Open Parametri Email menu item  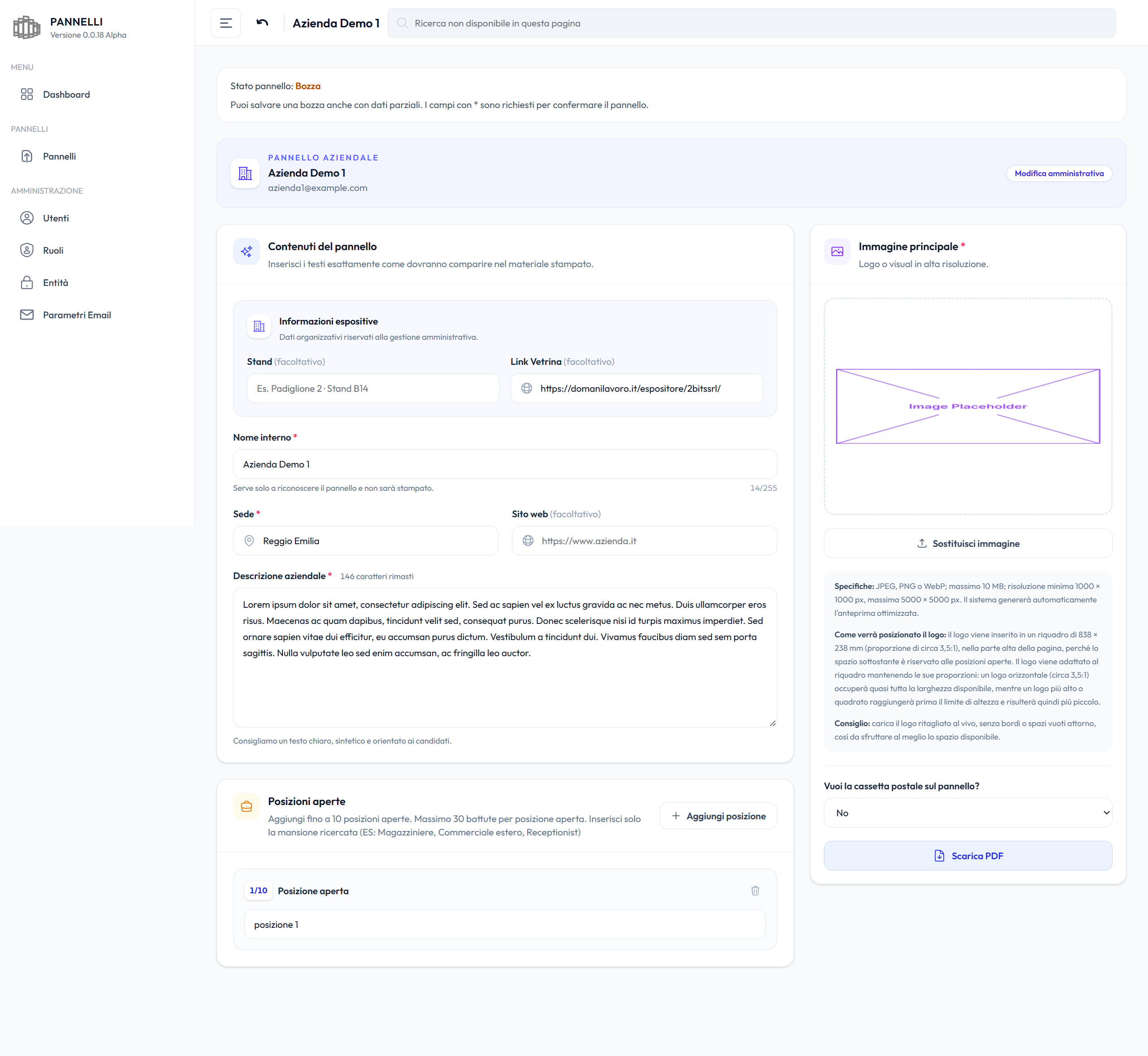97,315
